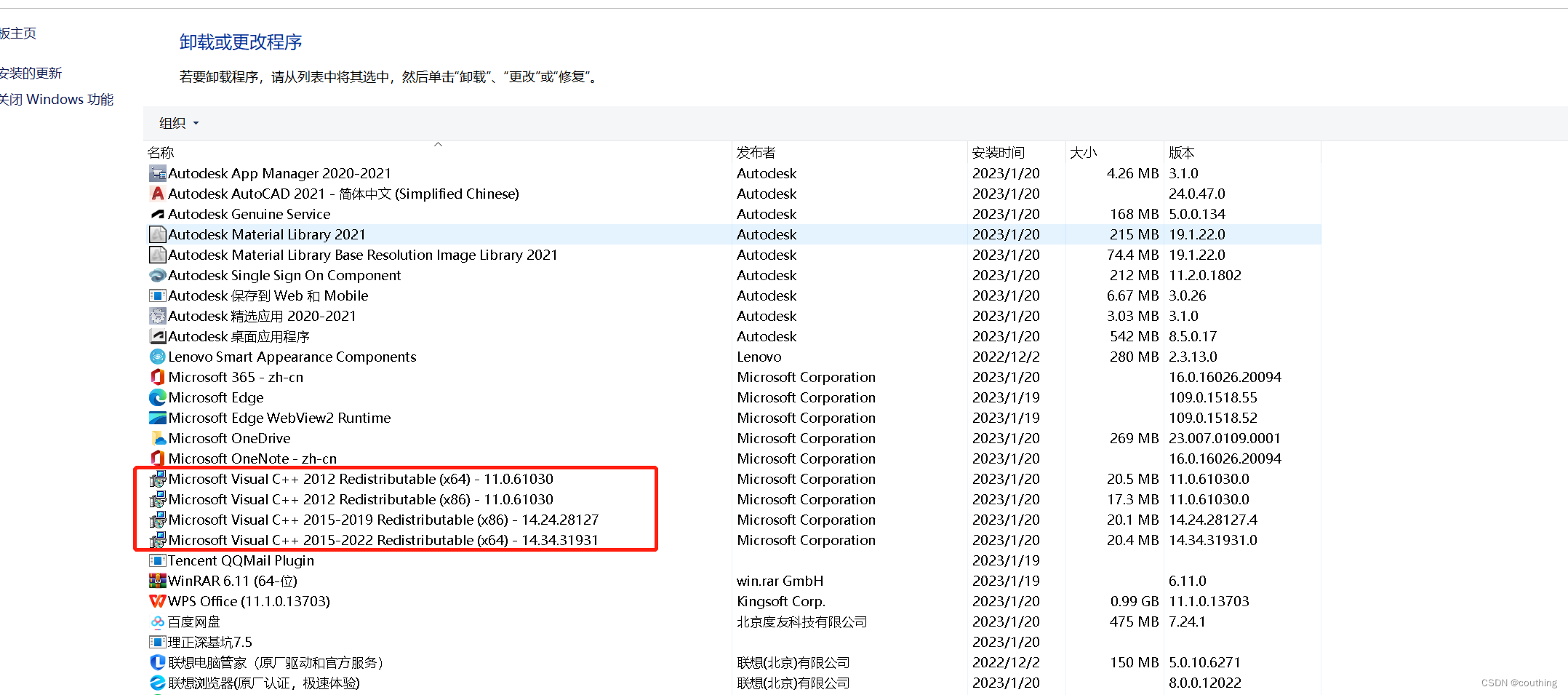Click the 联想浏览器 icon
1568x695 pixels.
pyautogui.click(x=157, y=683)
